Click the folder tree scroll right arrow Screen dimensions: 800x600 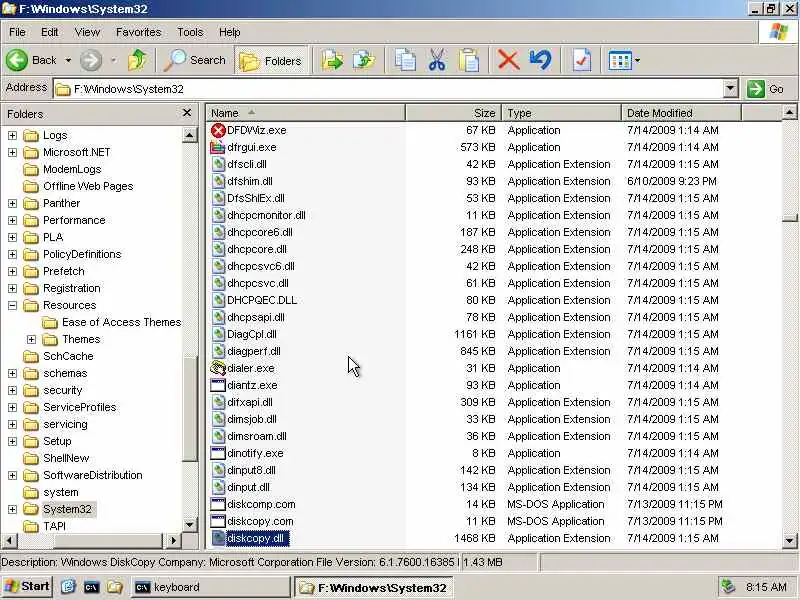pos(173,540)
